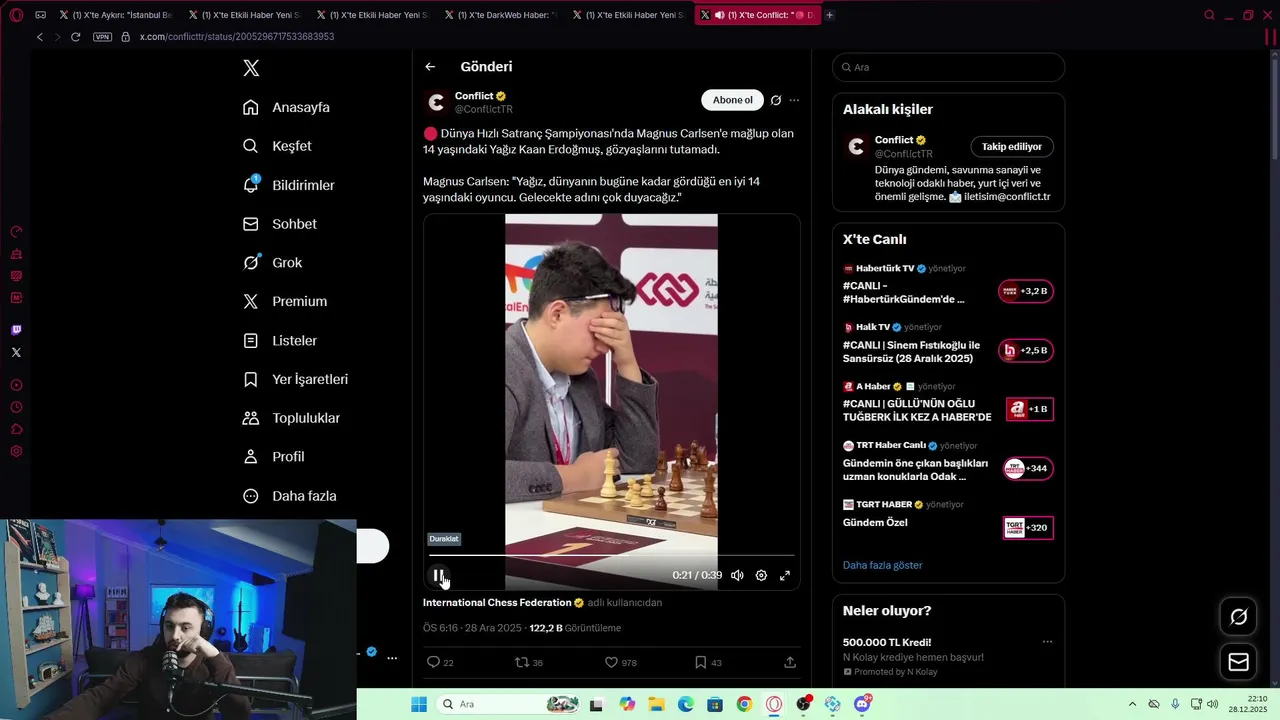Viewport: 1280px width, 720px height.
Task: Open options for N Kolay promoted item
Action: click(x=1047, y=642)
